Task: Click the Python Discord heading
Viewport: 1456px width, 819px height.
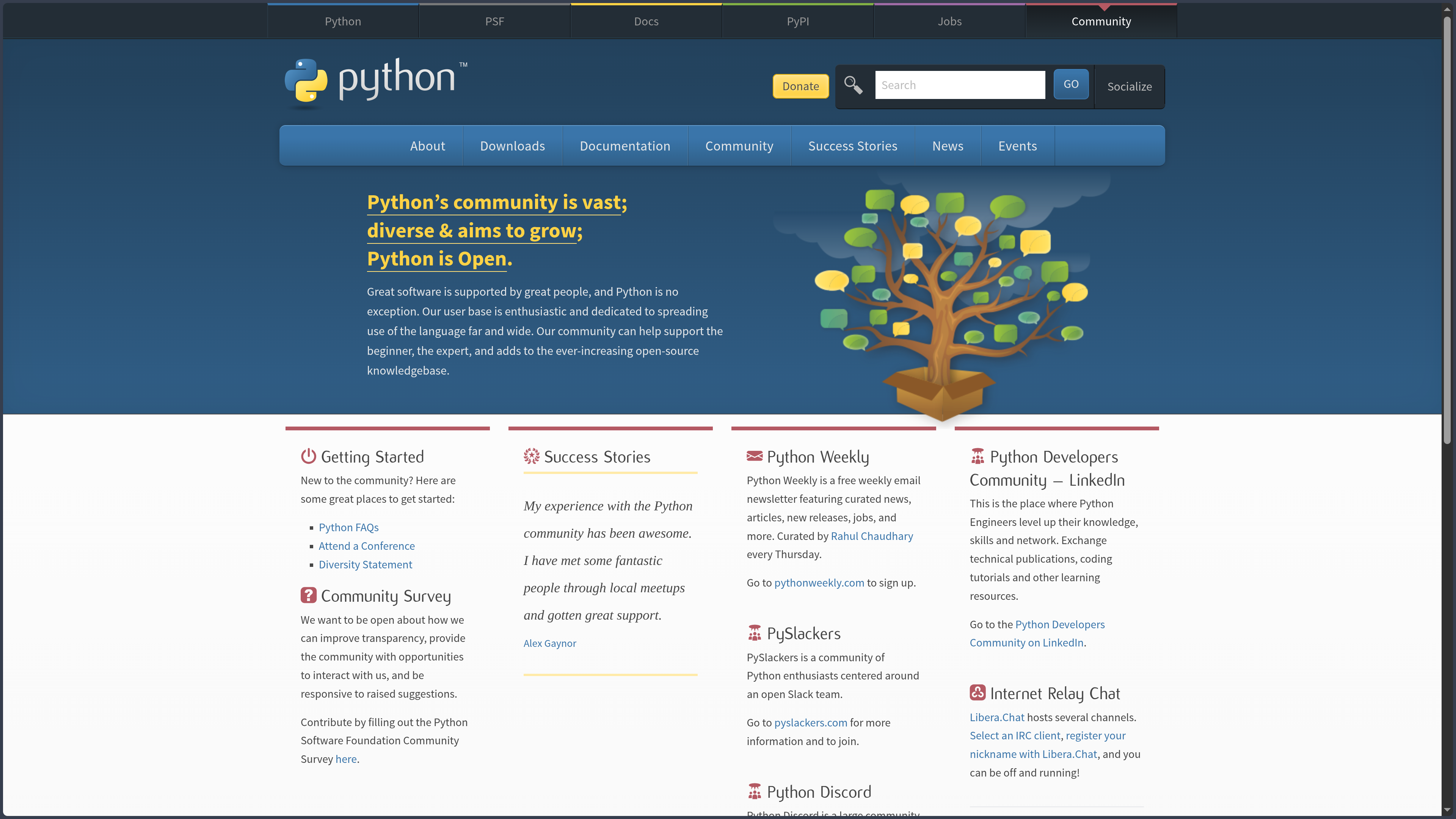Action: click(x=819, y=792)
